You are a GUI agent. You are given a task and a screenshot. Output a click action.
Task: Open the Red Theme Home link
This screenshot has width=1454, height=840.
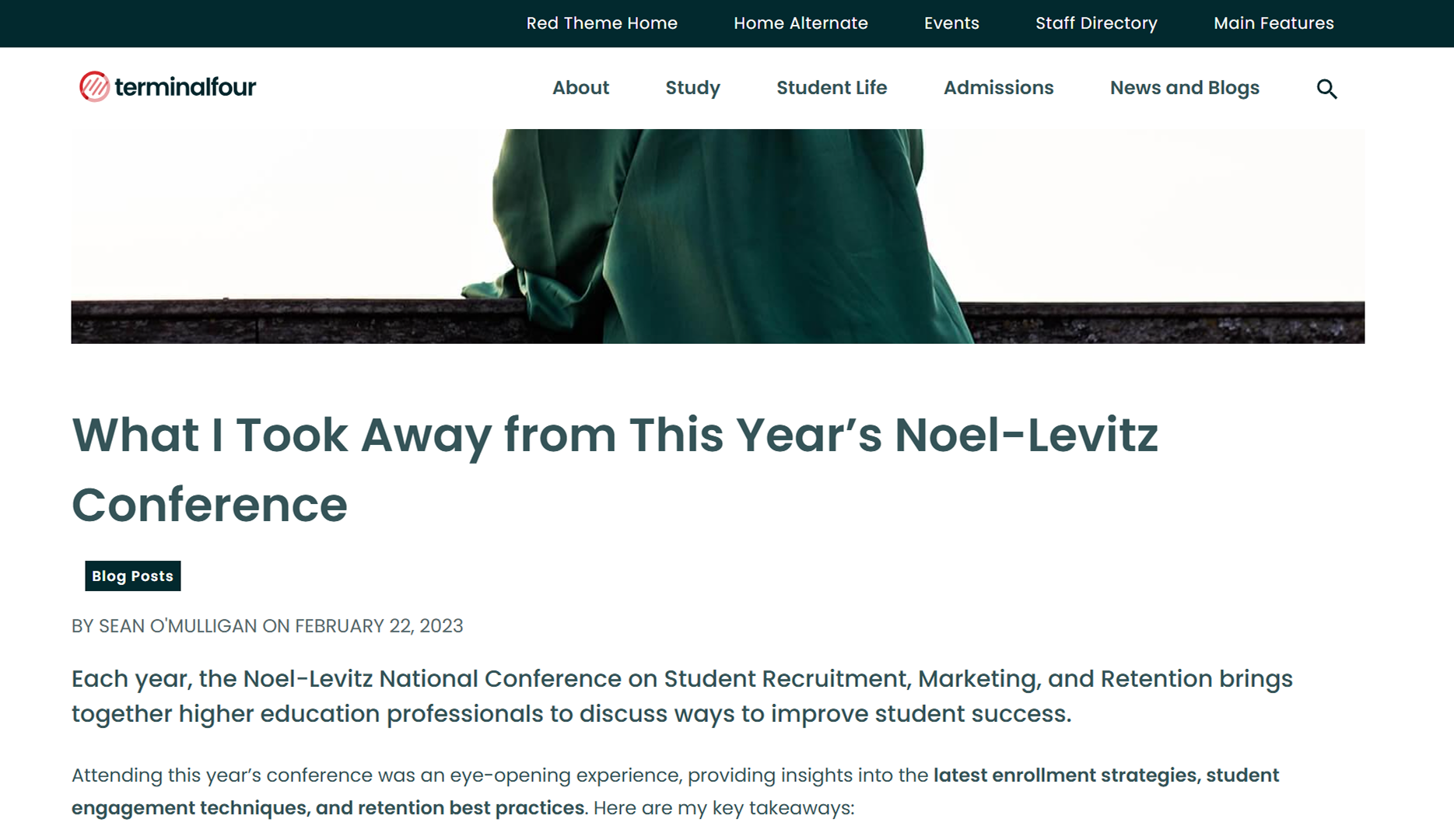[x=601, y=23]
